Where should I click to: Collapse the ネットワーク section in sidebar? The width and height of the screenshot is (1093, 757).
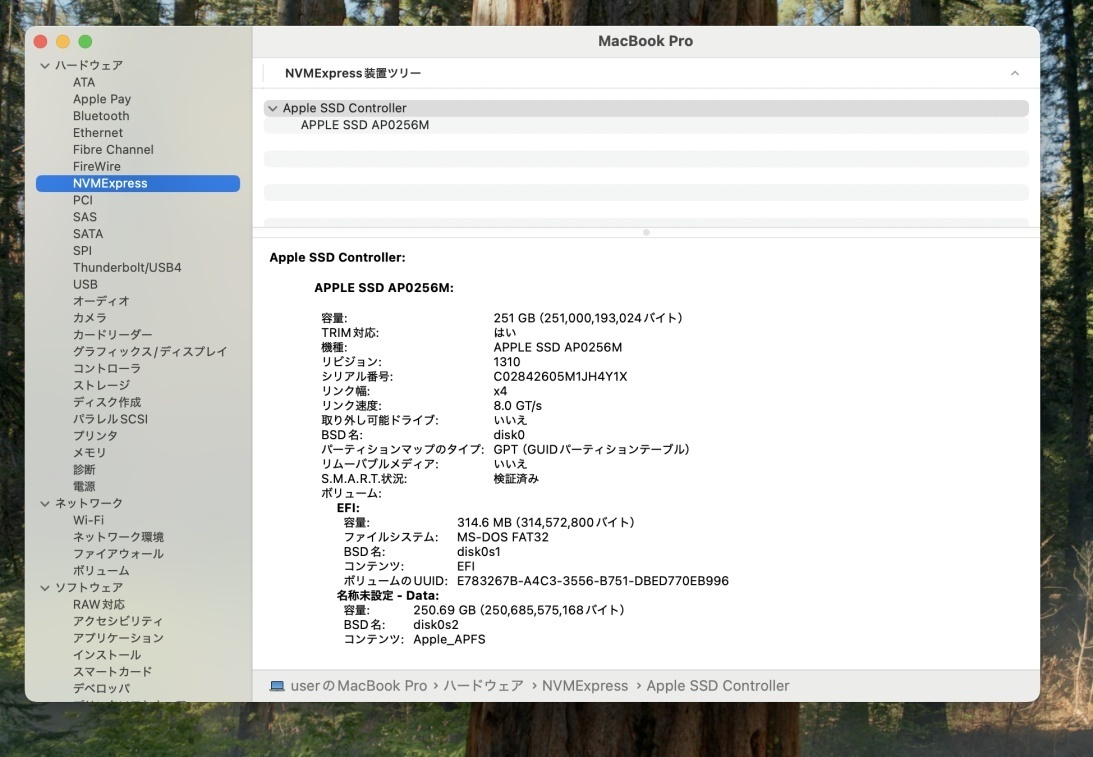(45, 503)
